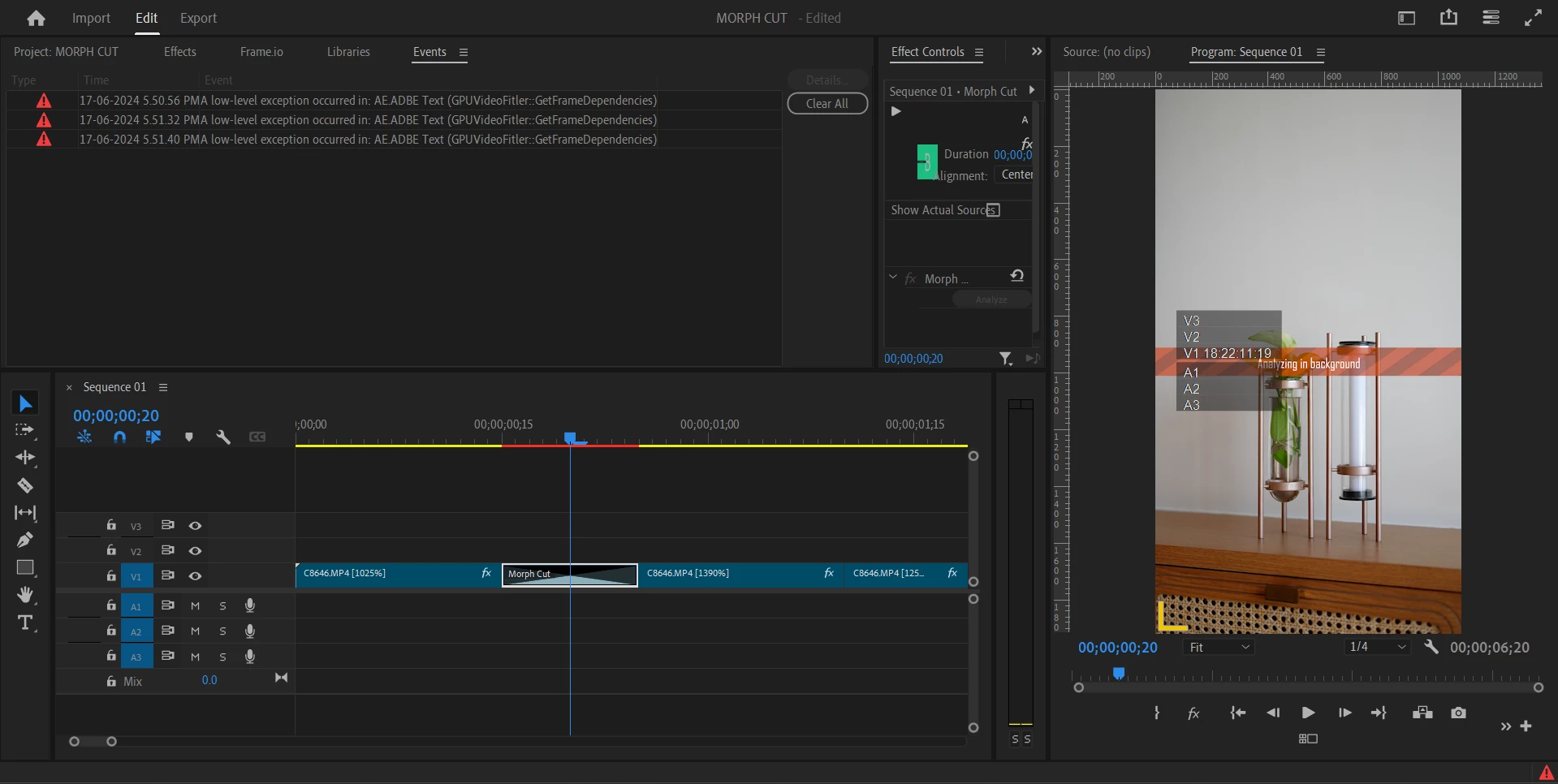Screen dimensions: 1558x784
Task: Select the Razor tool
Action: pyautogui.click(x=25, y=485)
